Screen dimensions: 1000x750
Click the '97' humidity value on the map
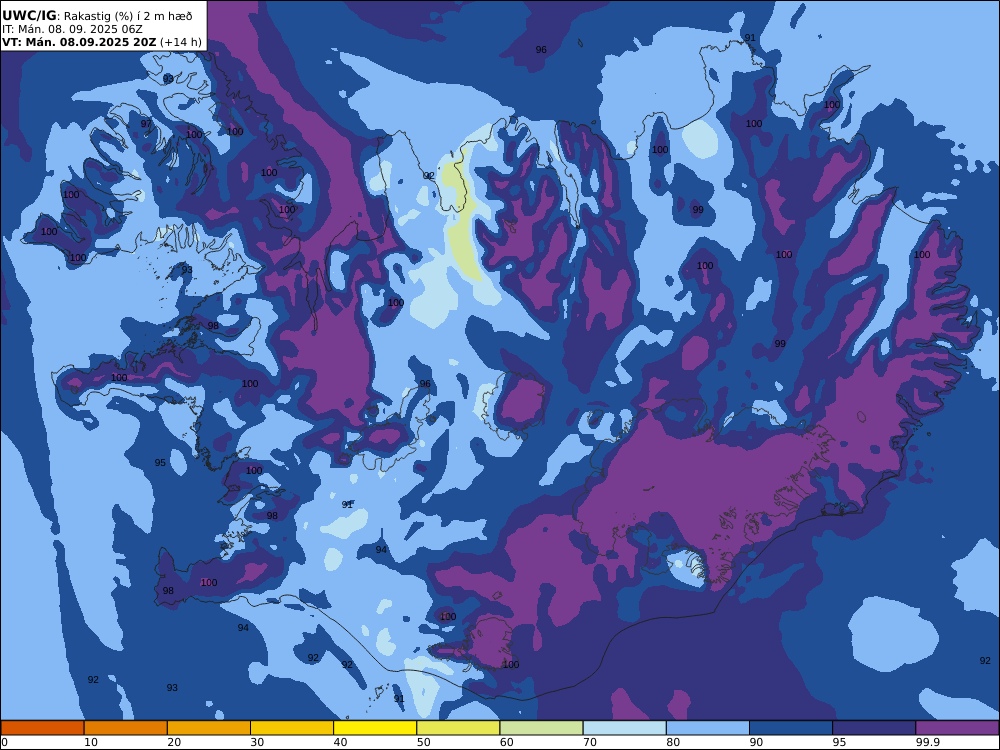coord(146,124)
